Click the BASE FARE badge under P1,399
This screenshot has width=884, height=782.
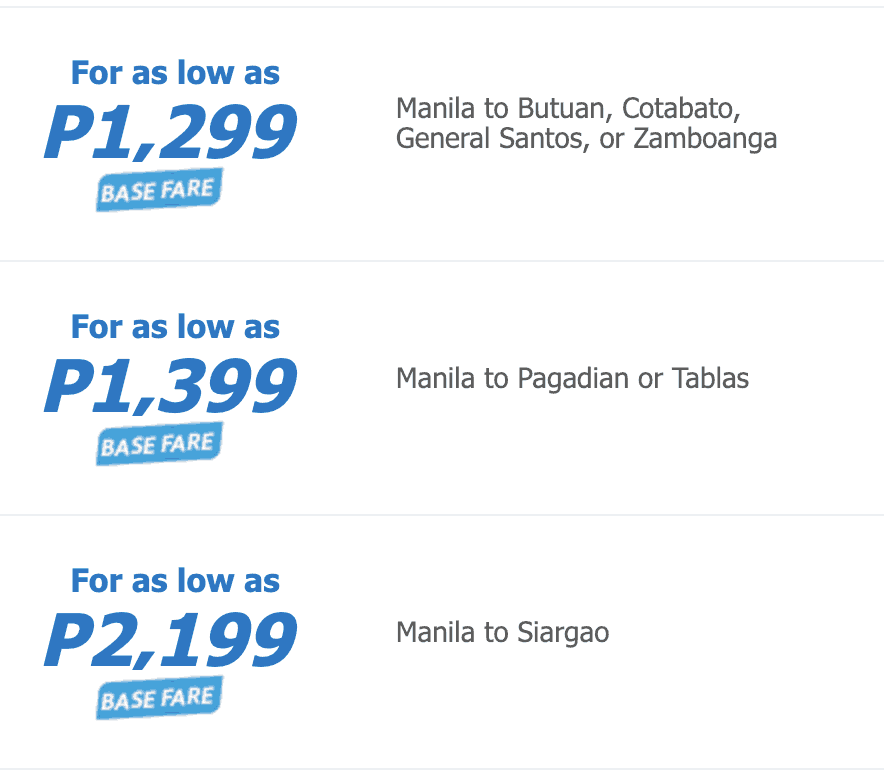click(159, 443)
